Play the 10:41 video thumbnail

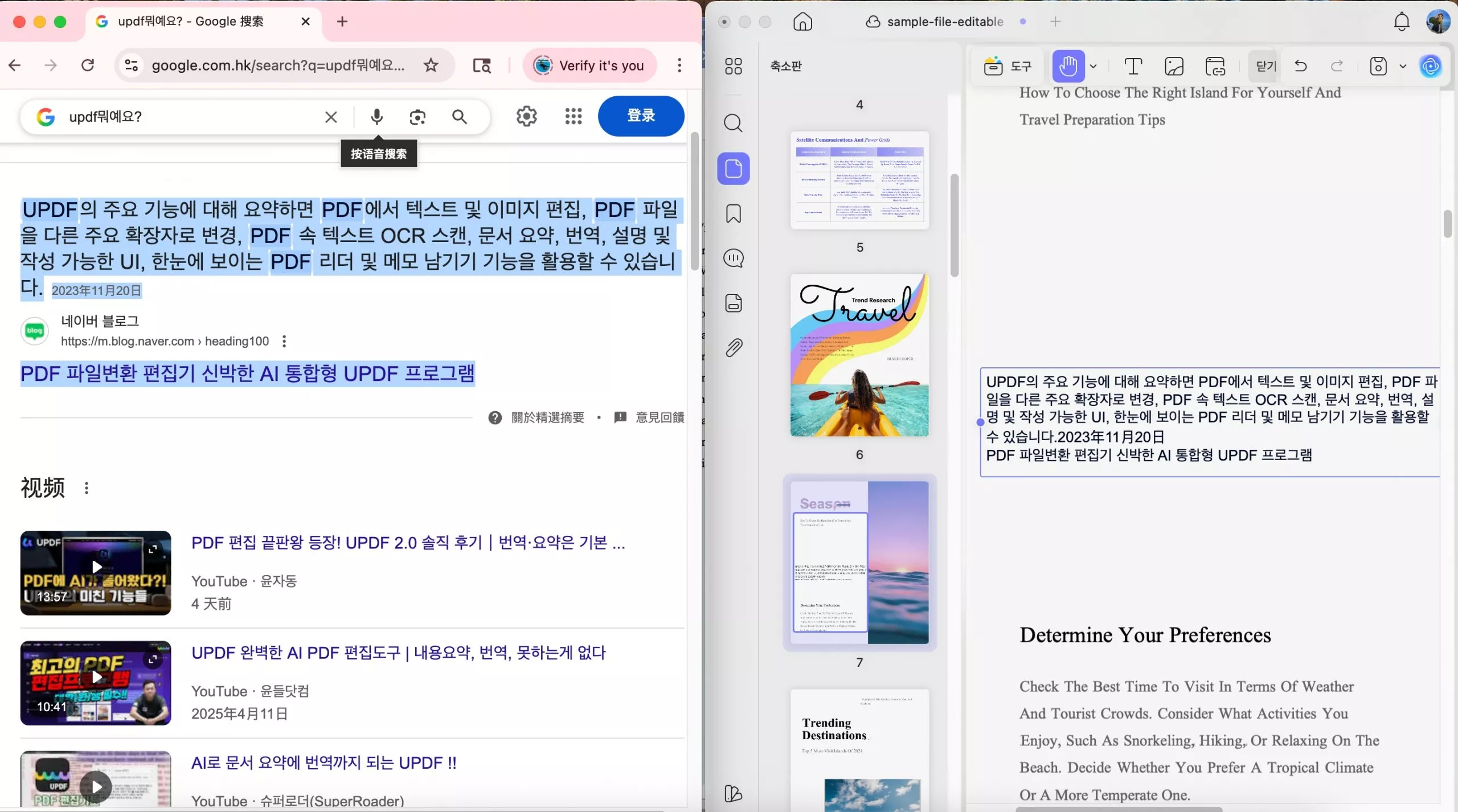point(96,683)
